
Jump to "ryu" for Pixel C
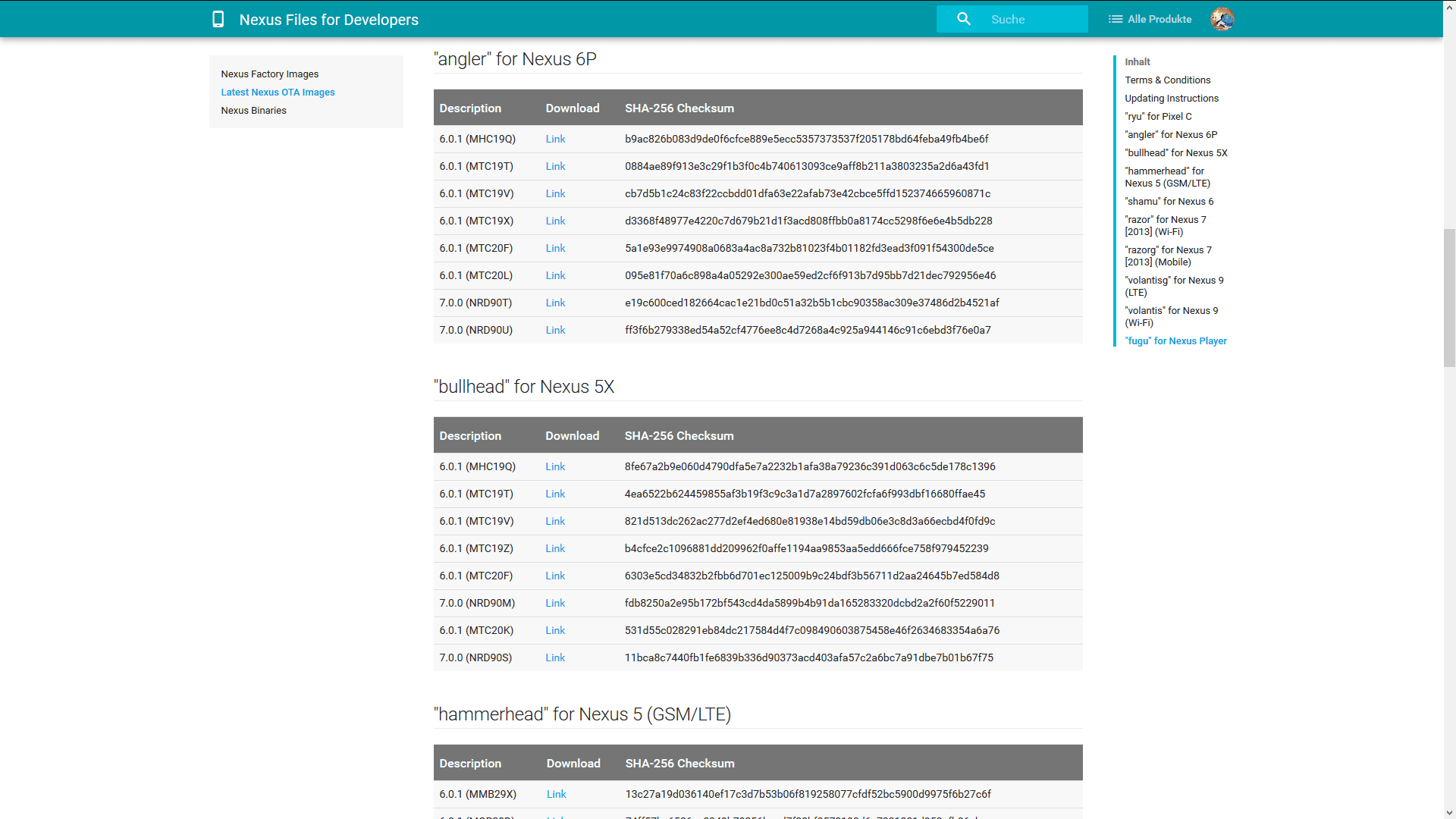1158,116
